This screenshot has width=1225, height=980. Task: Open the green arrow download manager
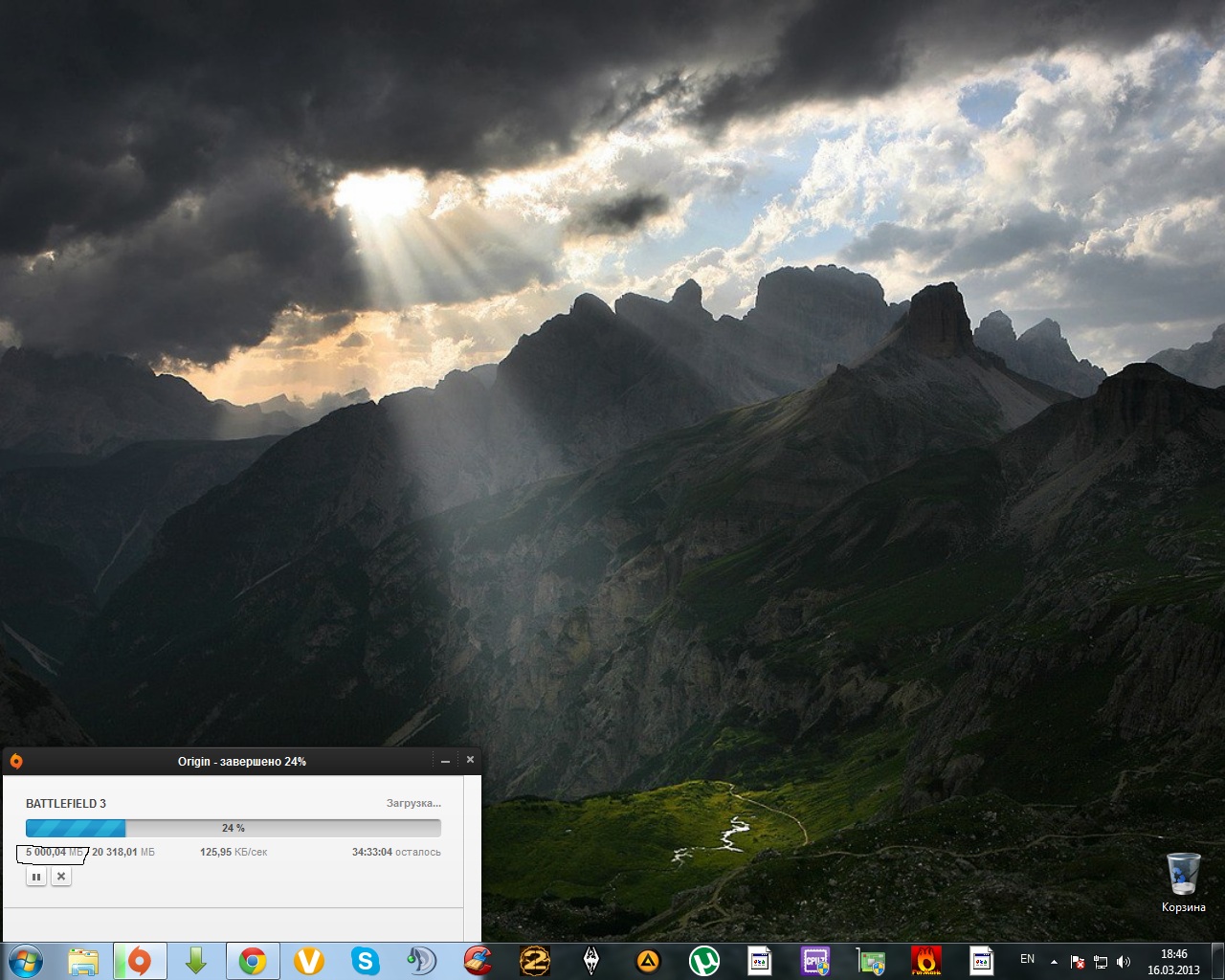tap(196, 960)
